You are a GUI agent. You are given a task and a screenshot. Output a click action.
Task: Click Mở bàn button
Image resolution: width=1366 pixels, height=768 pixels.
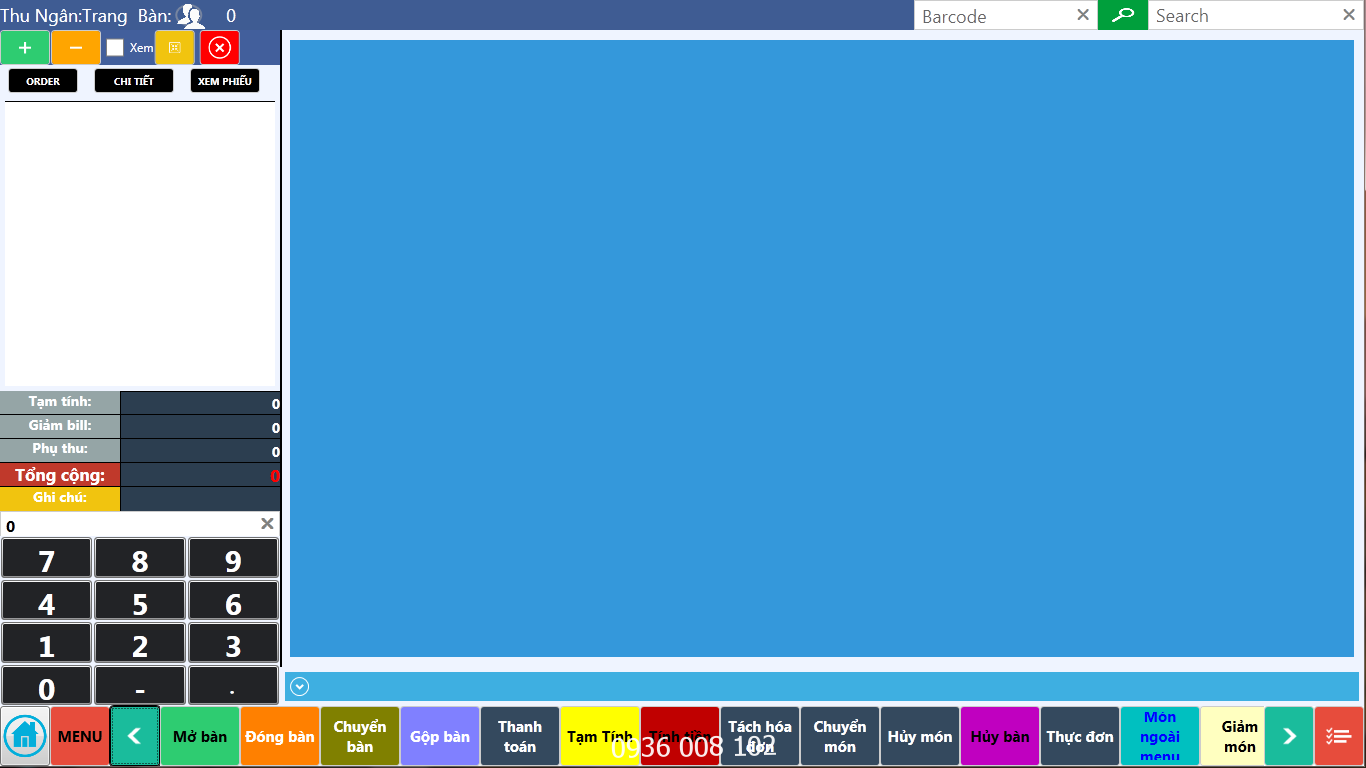click(x=200, y=737)
